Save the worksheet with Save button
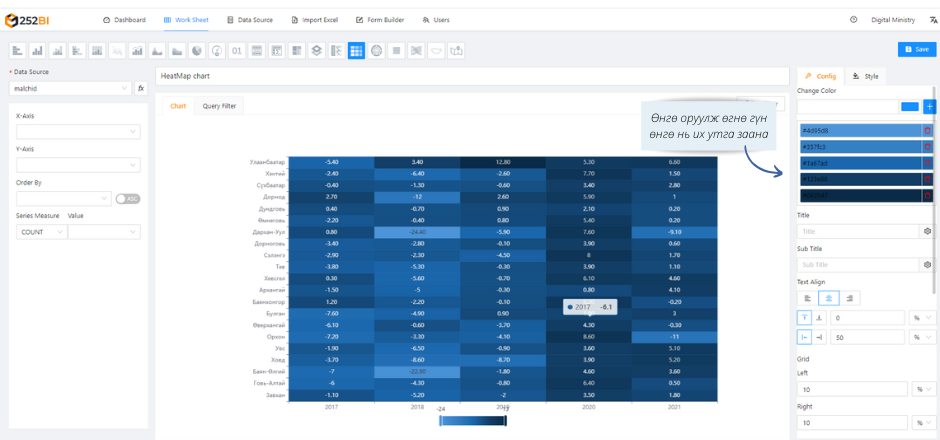 pos(917,49)
